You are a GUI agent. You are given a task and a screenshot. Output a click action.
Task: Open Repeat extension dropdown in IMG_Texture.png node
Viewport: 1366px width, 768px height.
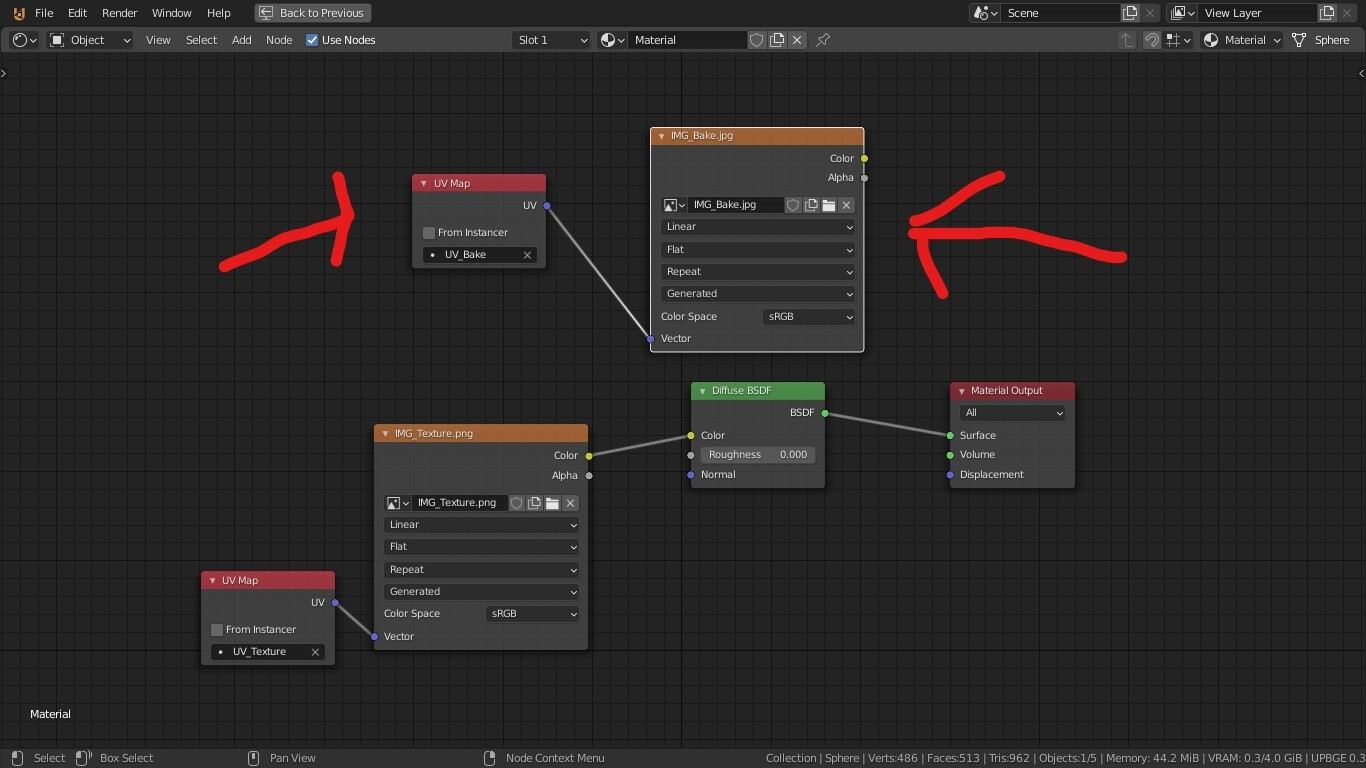(481, 570)
